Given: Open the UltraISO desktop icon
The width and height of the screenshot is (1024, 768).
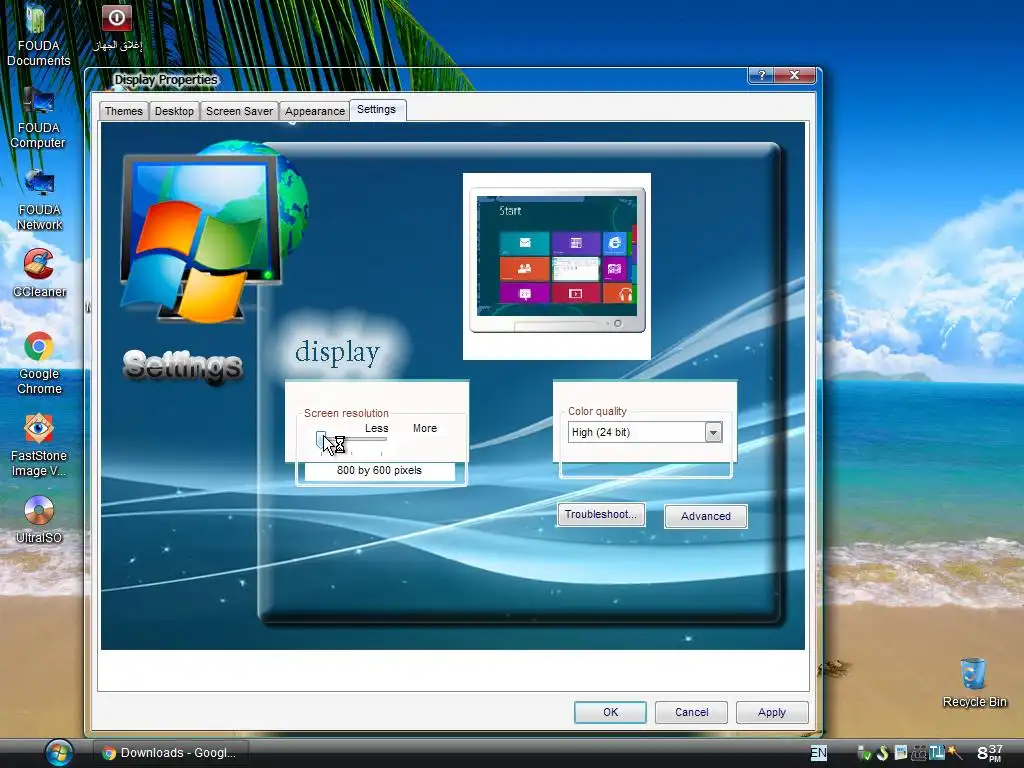Looking at the screenshot, I should pyautogui.click(x=39, y=520).
